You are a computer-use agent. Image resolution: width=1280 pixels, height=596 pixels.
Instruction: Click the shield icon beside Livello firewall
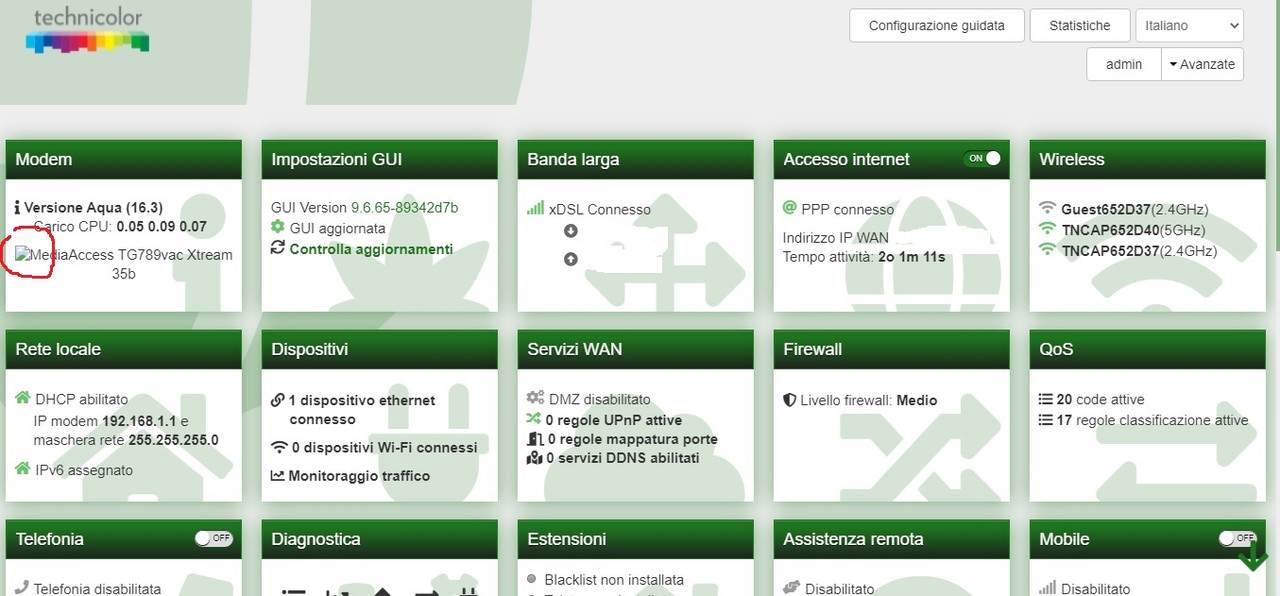pos(790,400)
